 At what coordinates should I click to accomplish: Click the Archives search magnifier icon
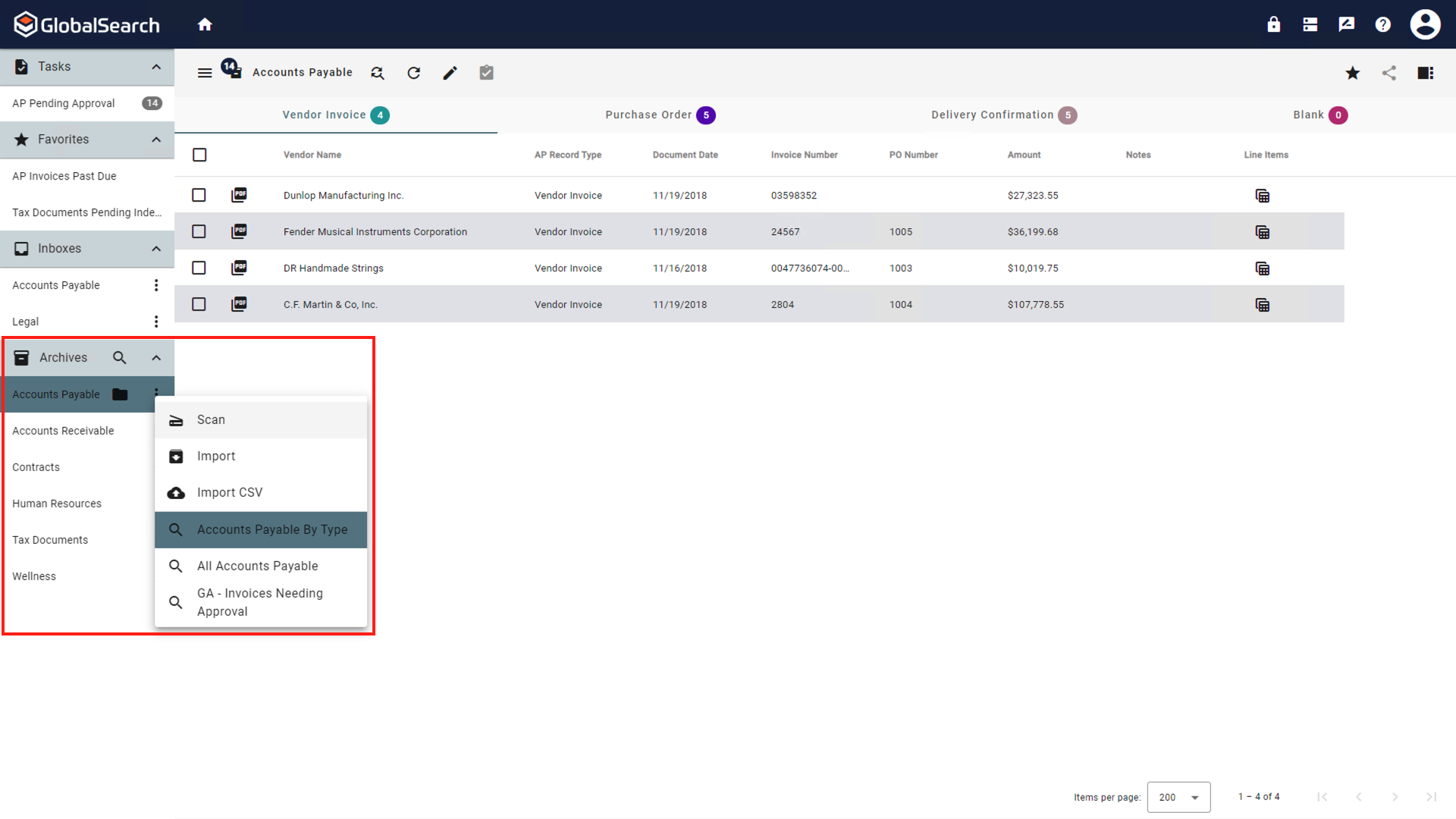119,358
